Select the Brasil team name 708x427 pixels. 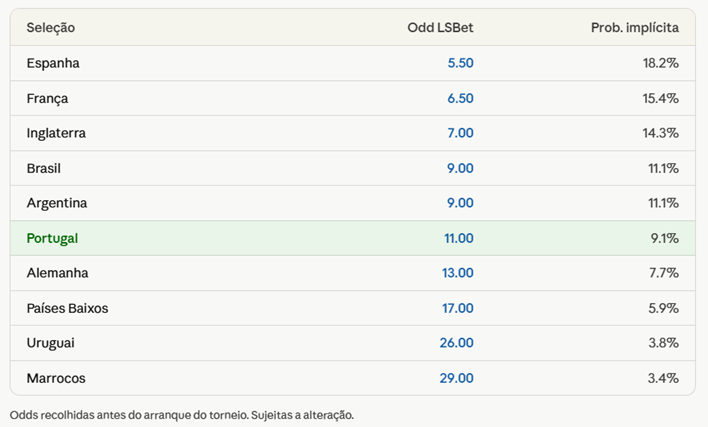pyautogui.click(x=43, y=168)
